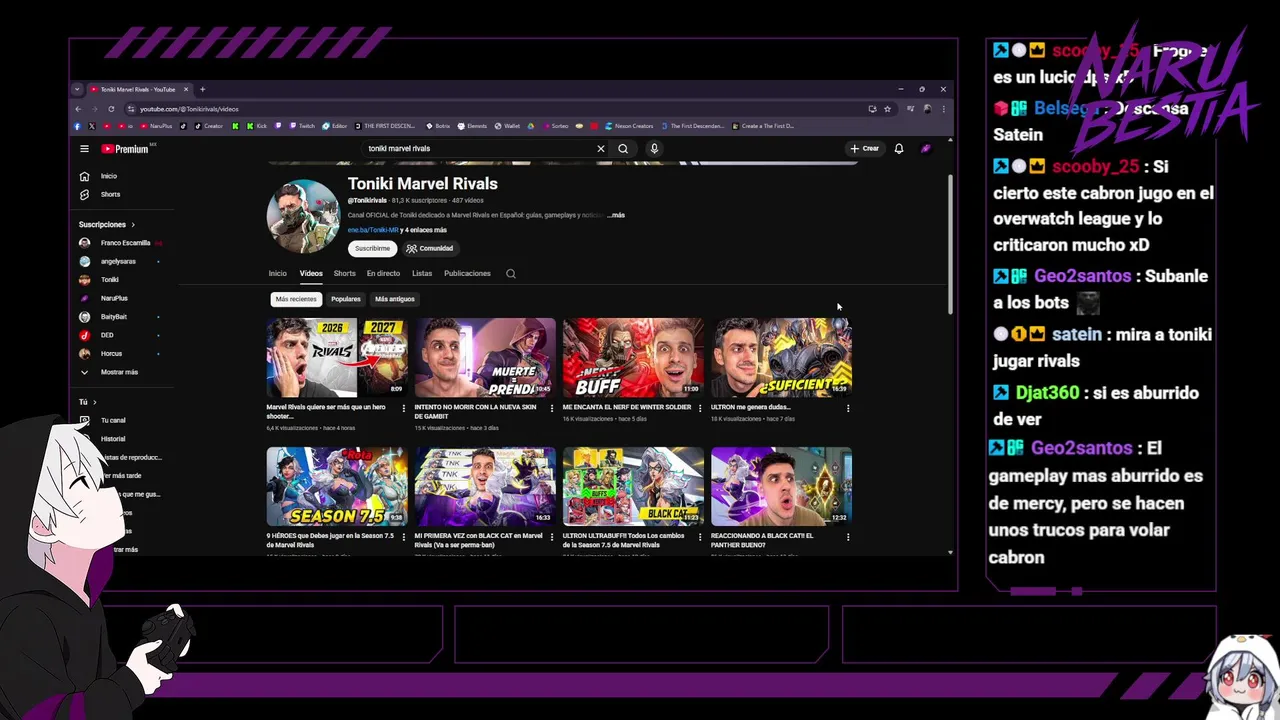Screen dimensions: 1280x720
Task: Open the tab search dropdown arrow
Action: 77,89
